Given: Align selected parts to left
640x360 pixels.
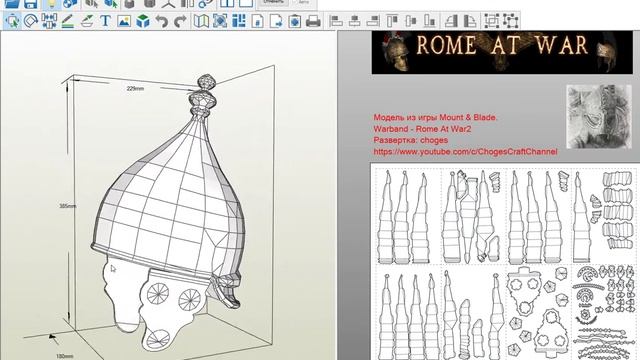Looking at the screenshot, I should pos(336,21).
